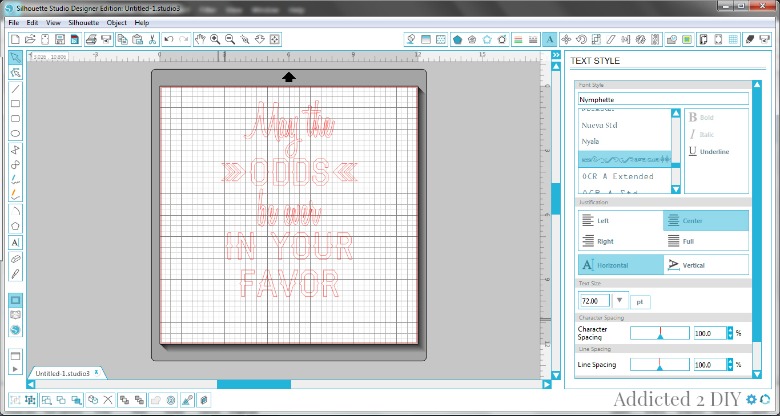Click the 72.00 text size field
780x416 pixels.
click(594, 301)
